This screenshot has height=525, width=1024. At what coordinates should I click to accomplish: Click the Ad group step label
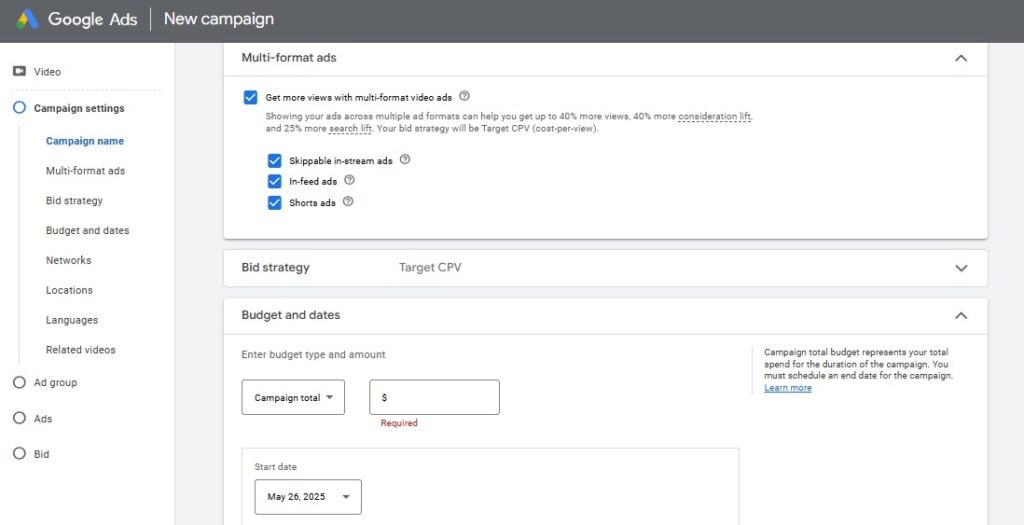click(x=56, y=383)
